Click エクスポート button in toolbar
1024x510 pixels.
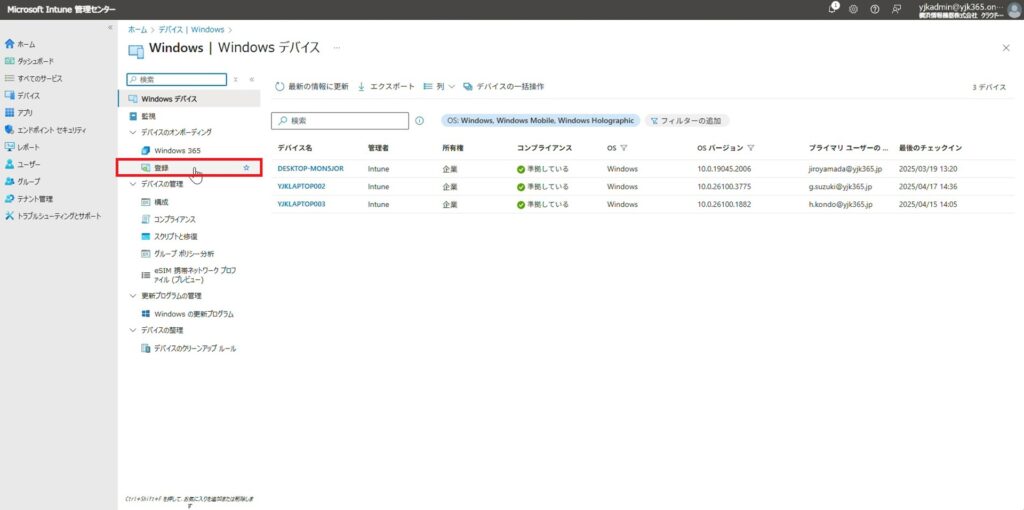point(386,87)
